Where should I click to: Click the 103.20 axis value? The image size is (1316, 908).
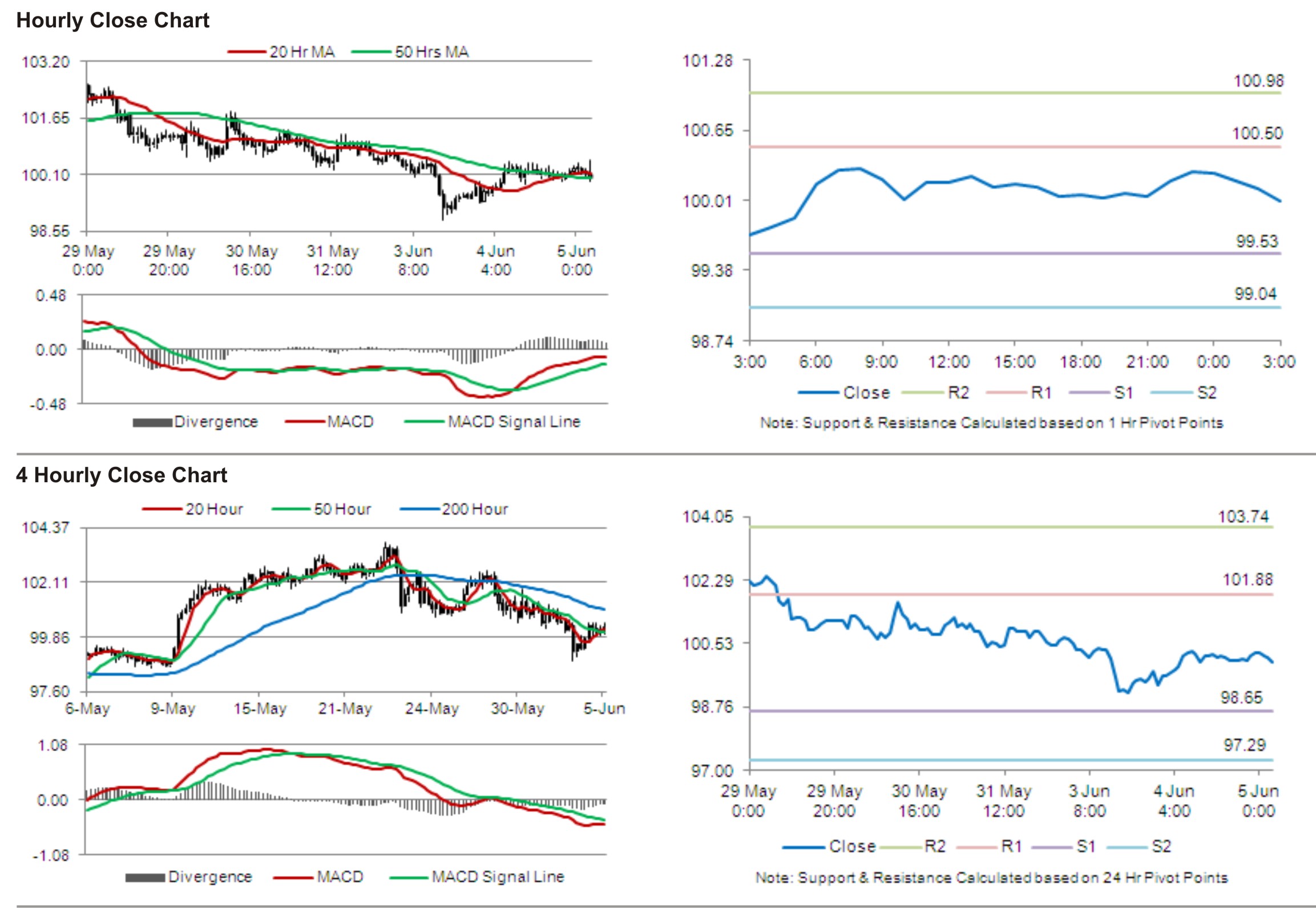(46, 62)
